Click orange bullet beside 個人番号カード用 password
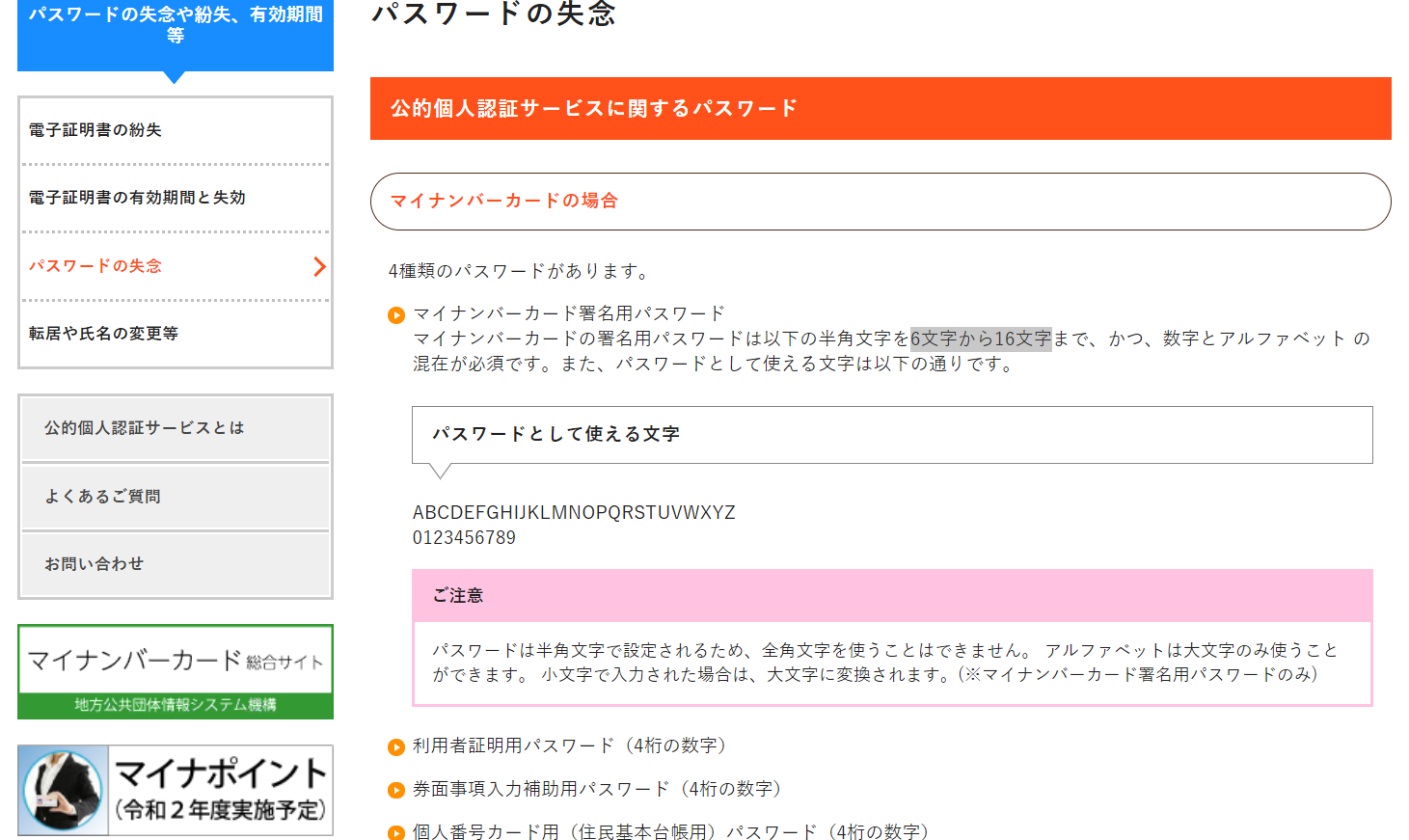1409x840 pixels. pyautogui.click(x=396, y=833)
